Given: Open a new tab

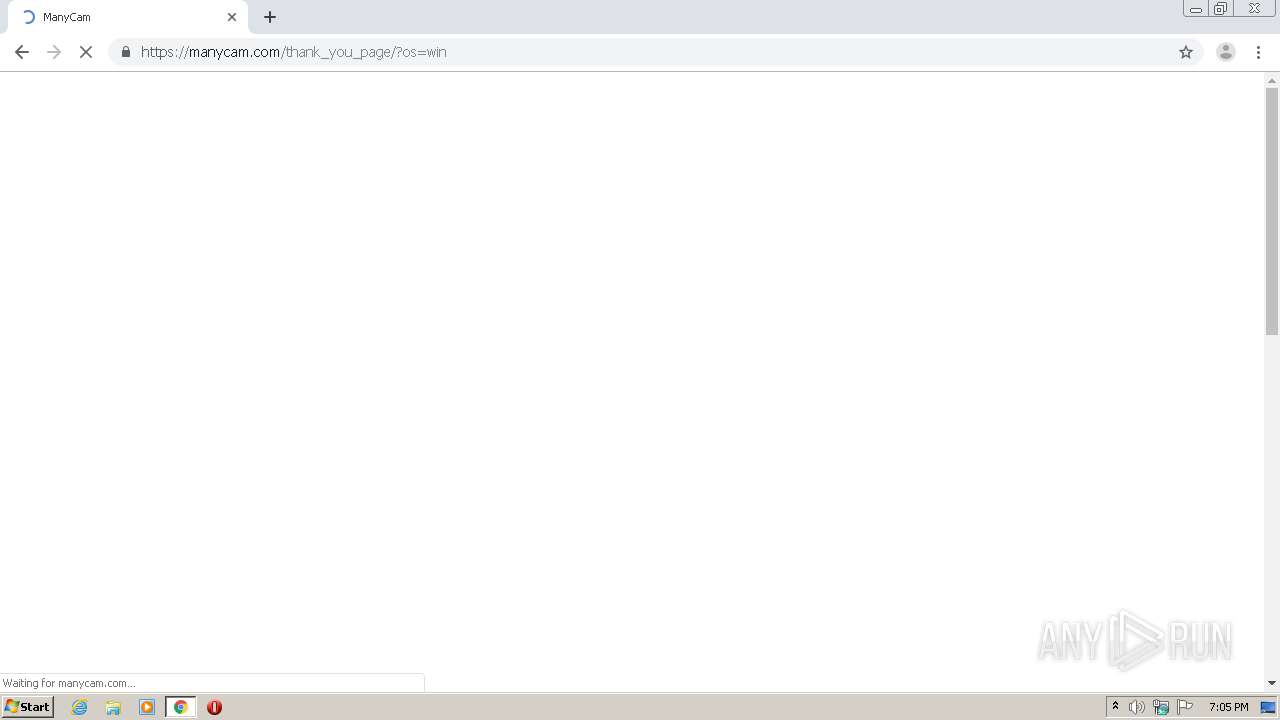Looking at the screenshot, I should (x=270, y=17).
